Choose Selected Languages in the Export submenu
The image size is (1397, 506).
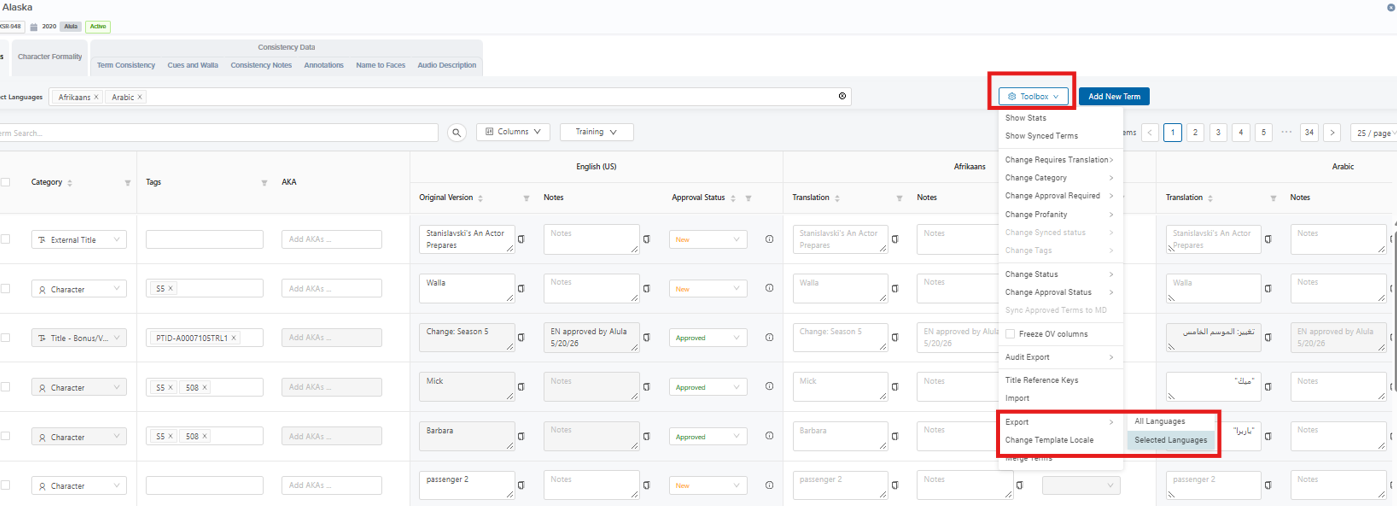click(1171, 440)
